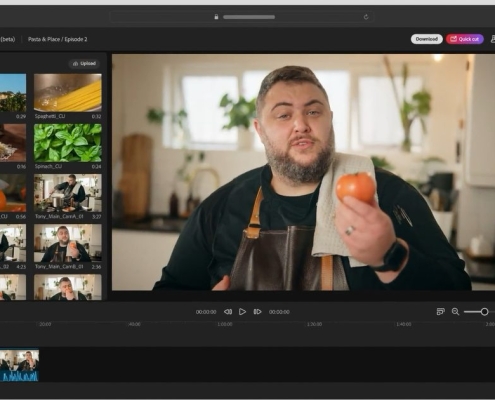
Task: Click the duration timecode right of playback controls
Action: 279,312
